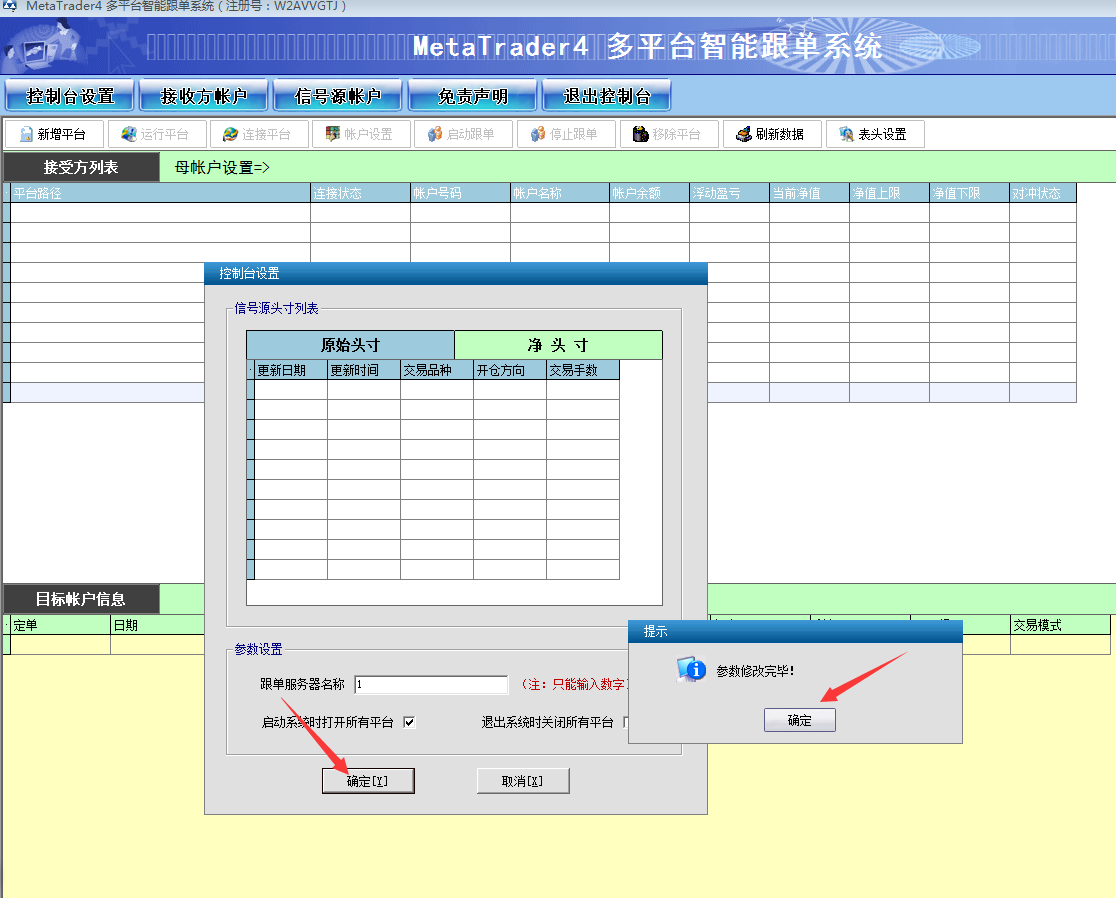1116x898 pixels.
Task: Click the 参数设置 group label
Action: point(258,649)
